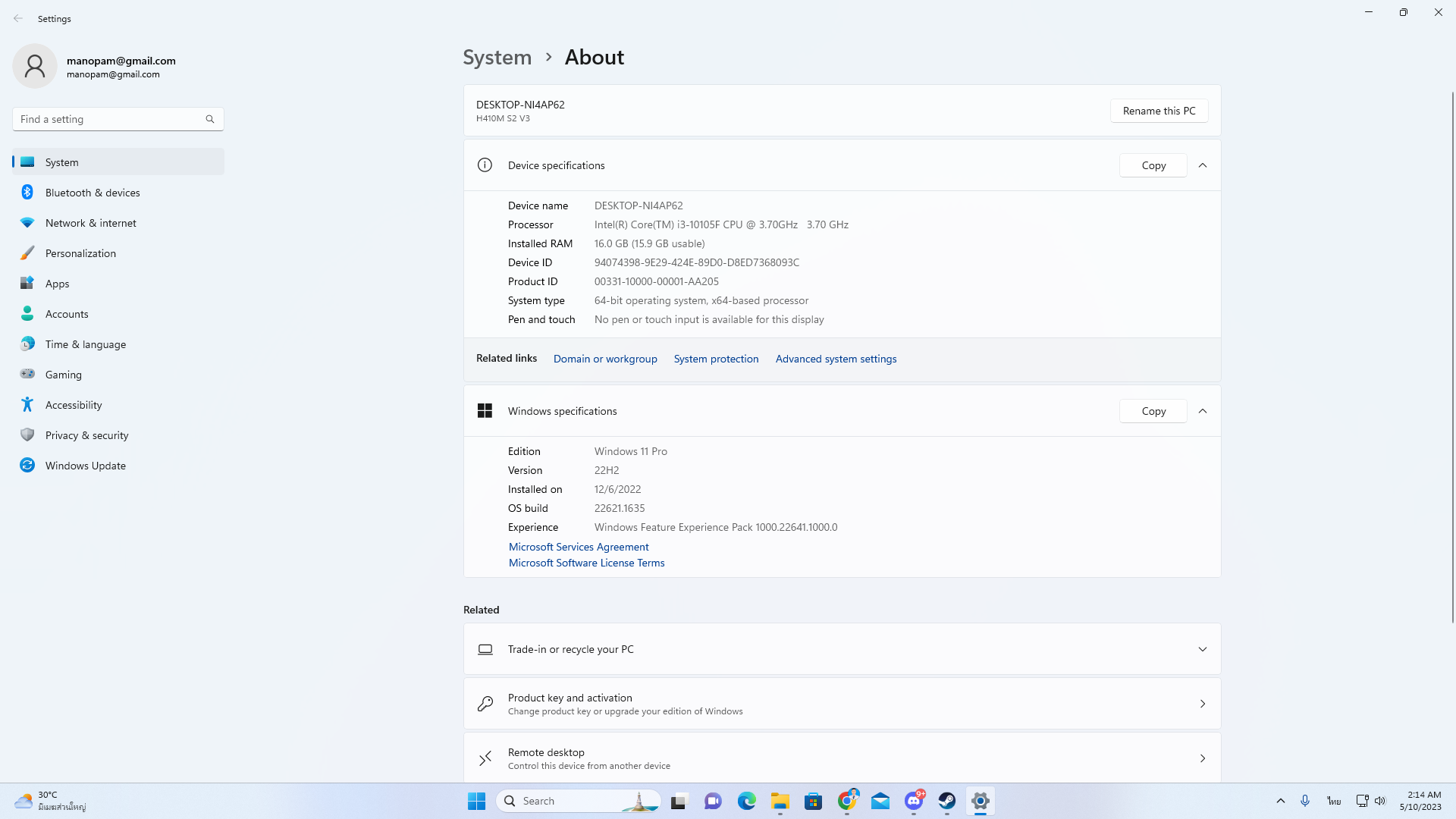Click the vertical scrollbar of About page

1452,356
